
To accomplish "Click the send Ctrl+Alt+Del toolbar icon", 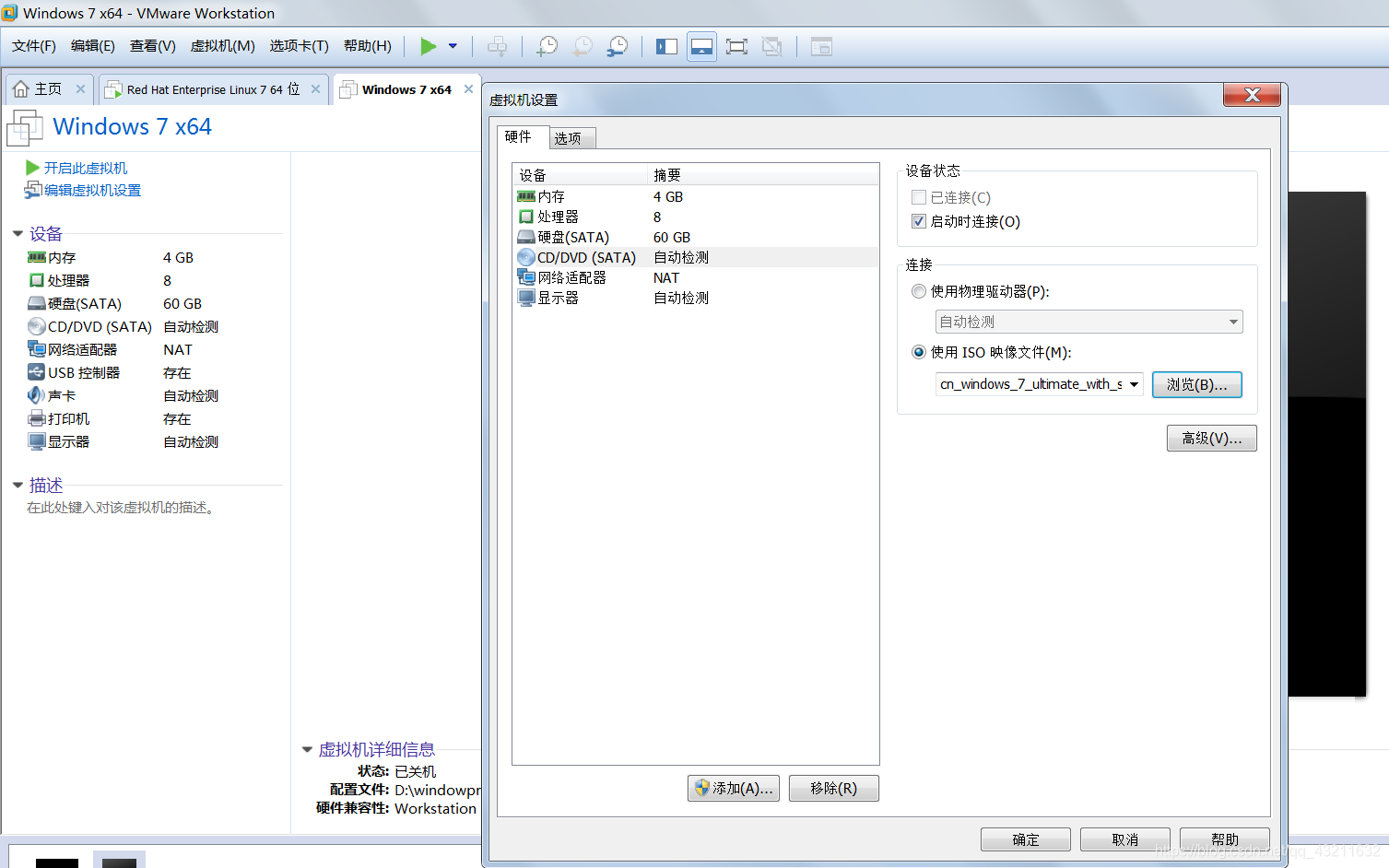I will click(497, 46).
